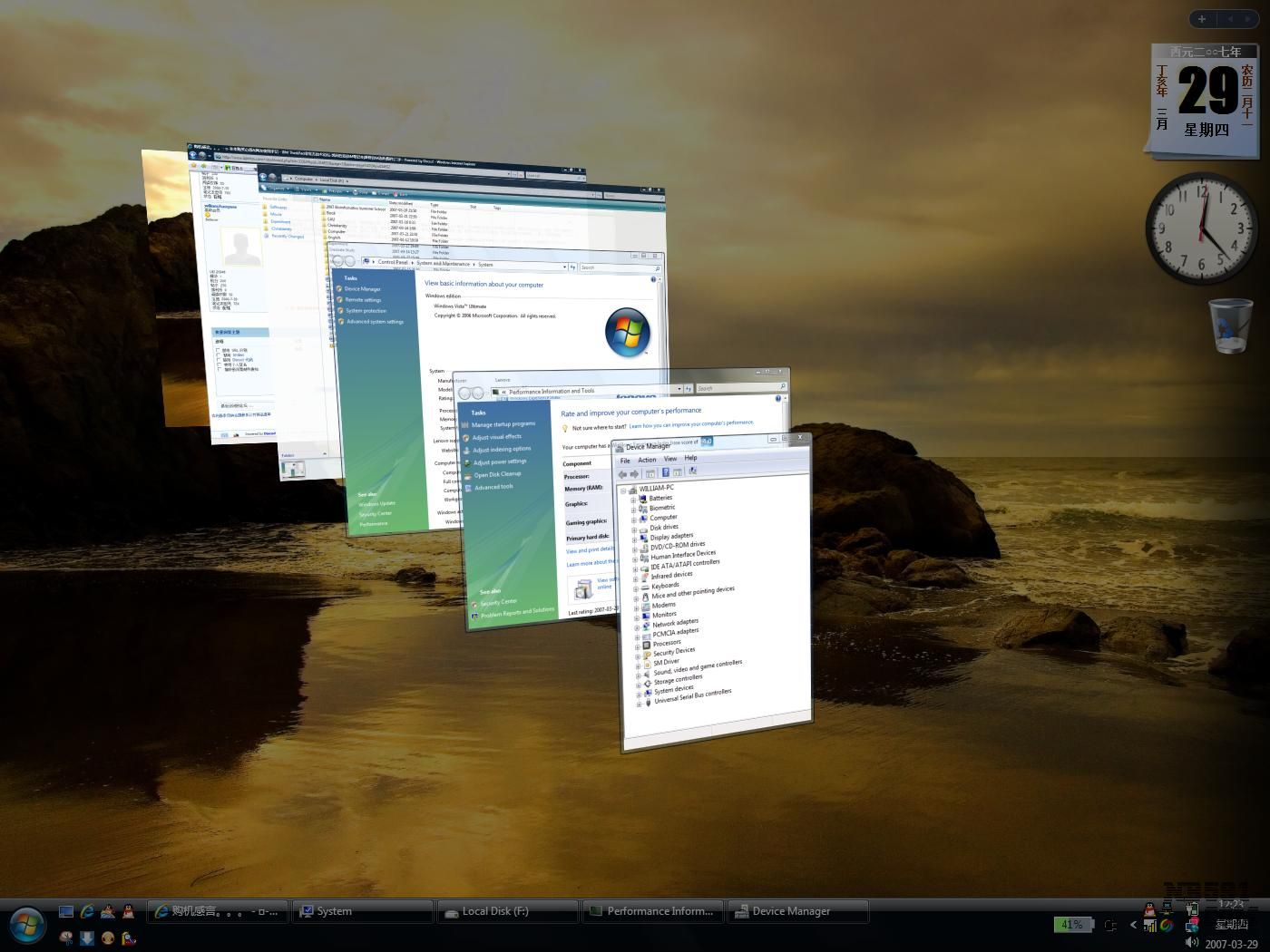Click the Adjust visual effects link

tap(496, 437)
